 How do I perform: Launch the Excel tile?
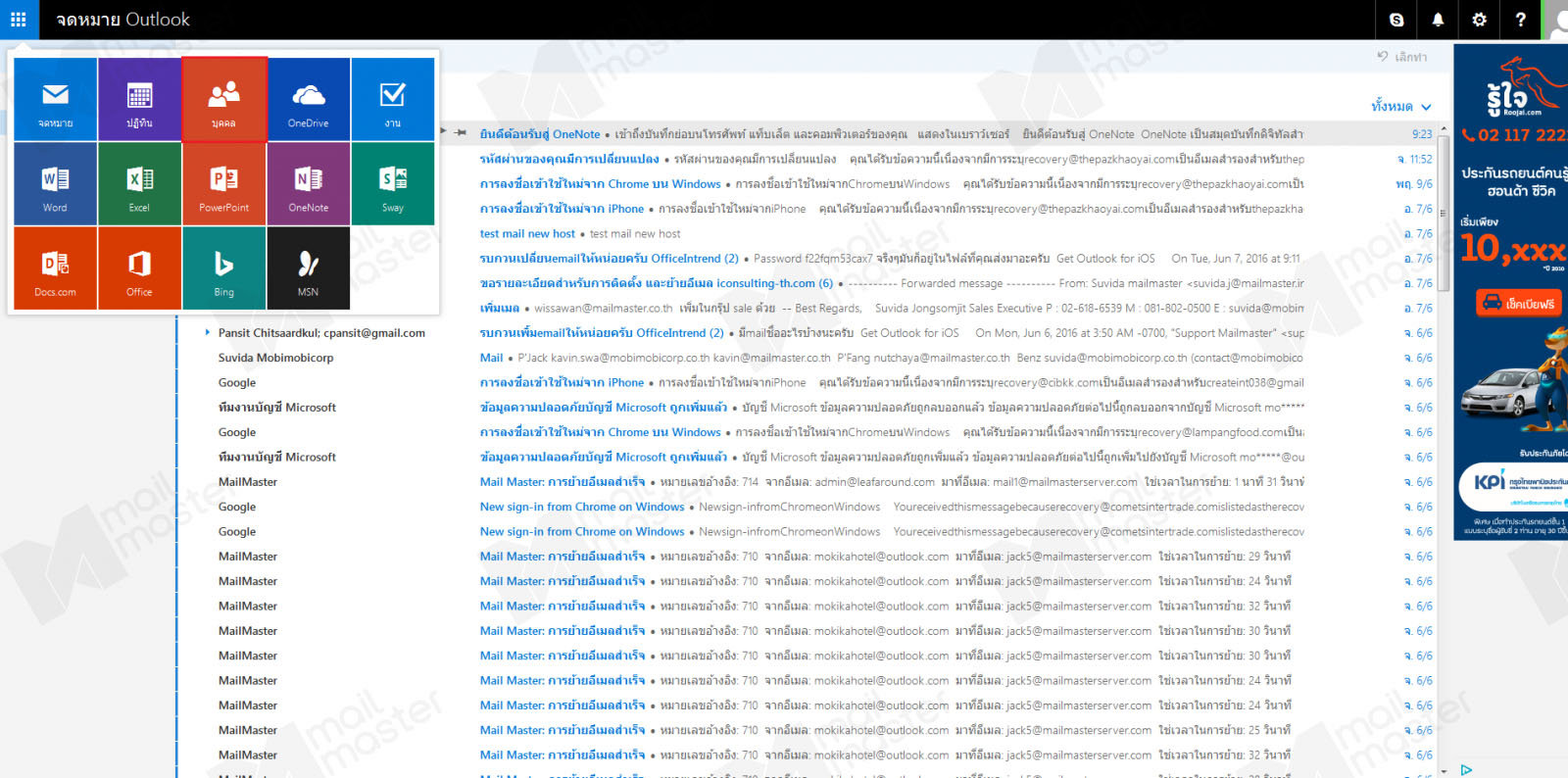[139, 183]
